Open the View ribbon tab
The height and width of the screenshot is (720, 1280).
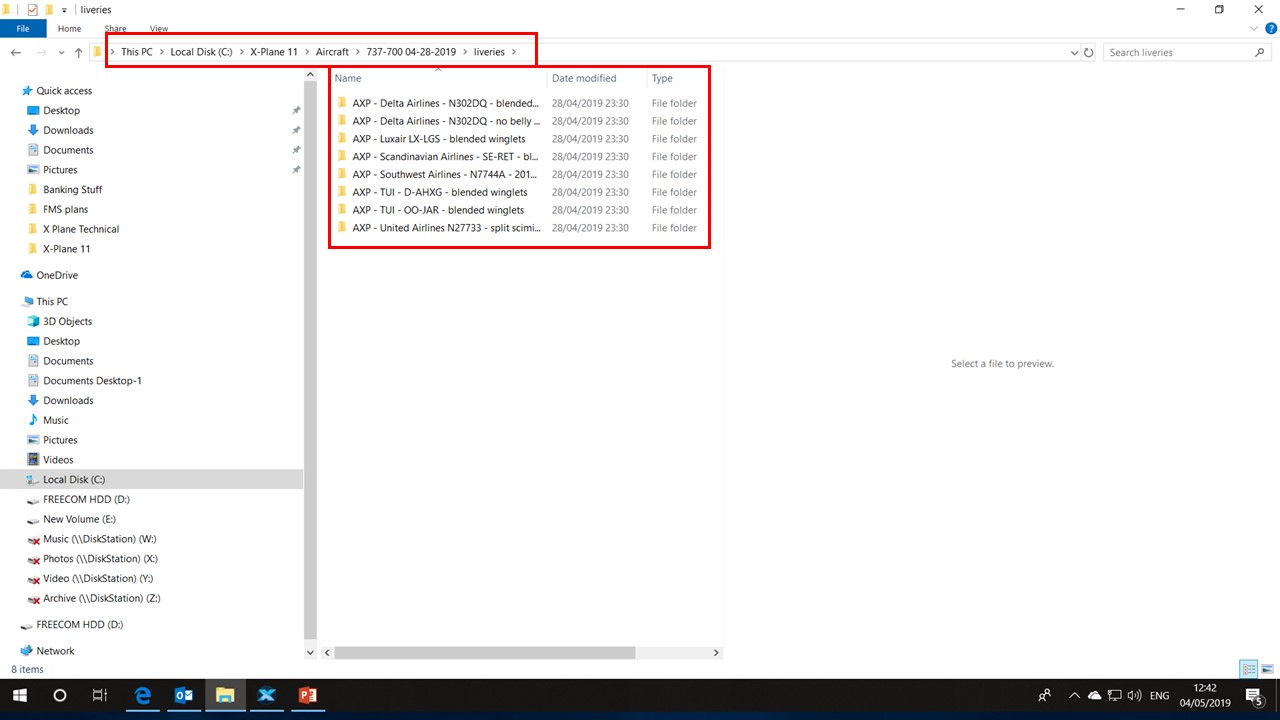click(158, 29)
